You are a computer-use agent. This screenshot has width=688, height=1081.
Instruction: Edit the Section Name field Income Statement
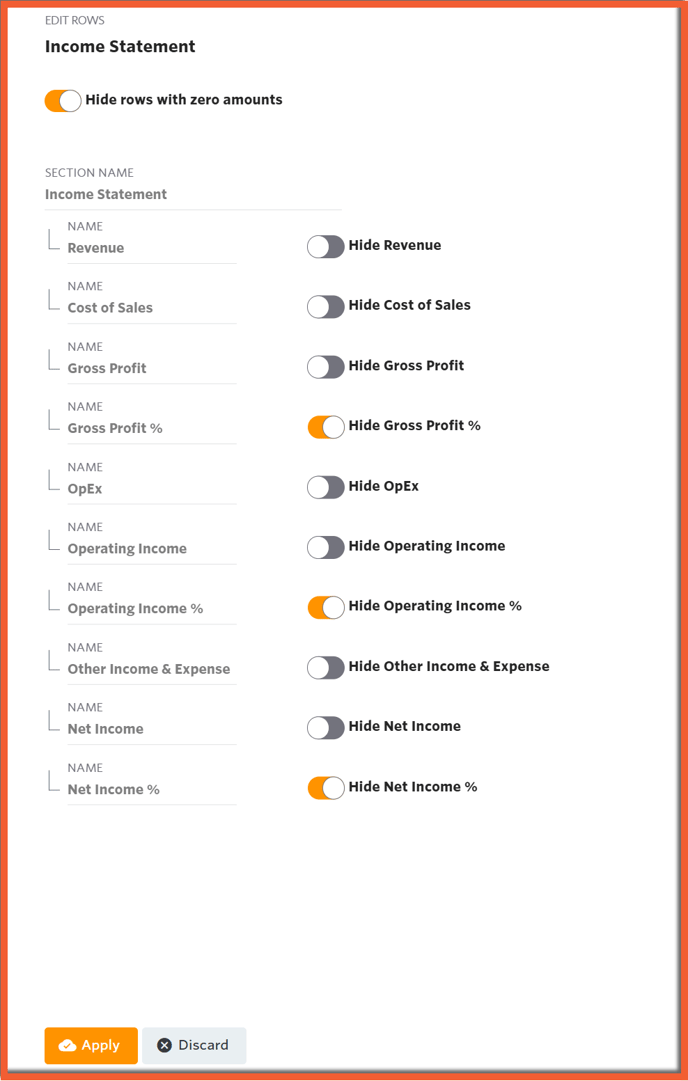tap(193, 194)
